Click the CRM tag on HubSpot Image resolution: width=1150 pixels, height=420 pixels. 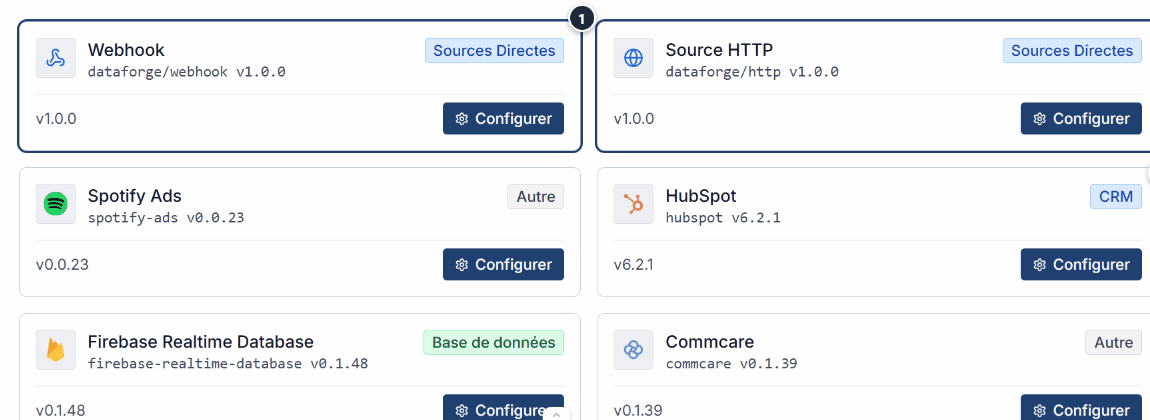click(1115, 197)
